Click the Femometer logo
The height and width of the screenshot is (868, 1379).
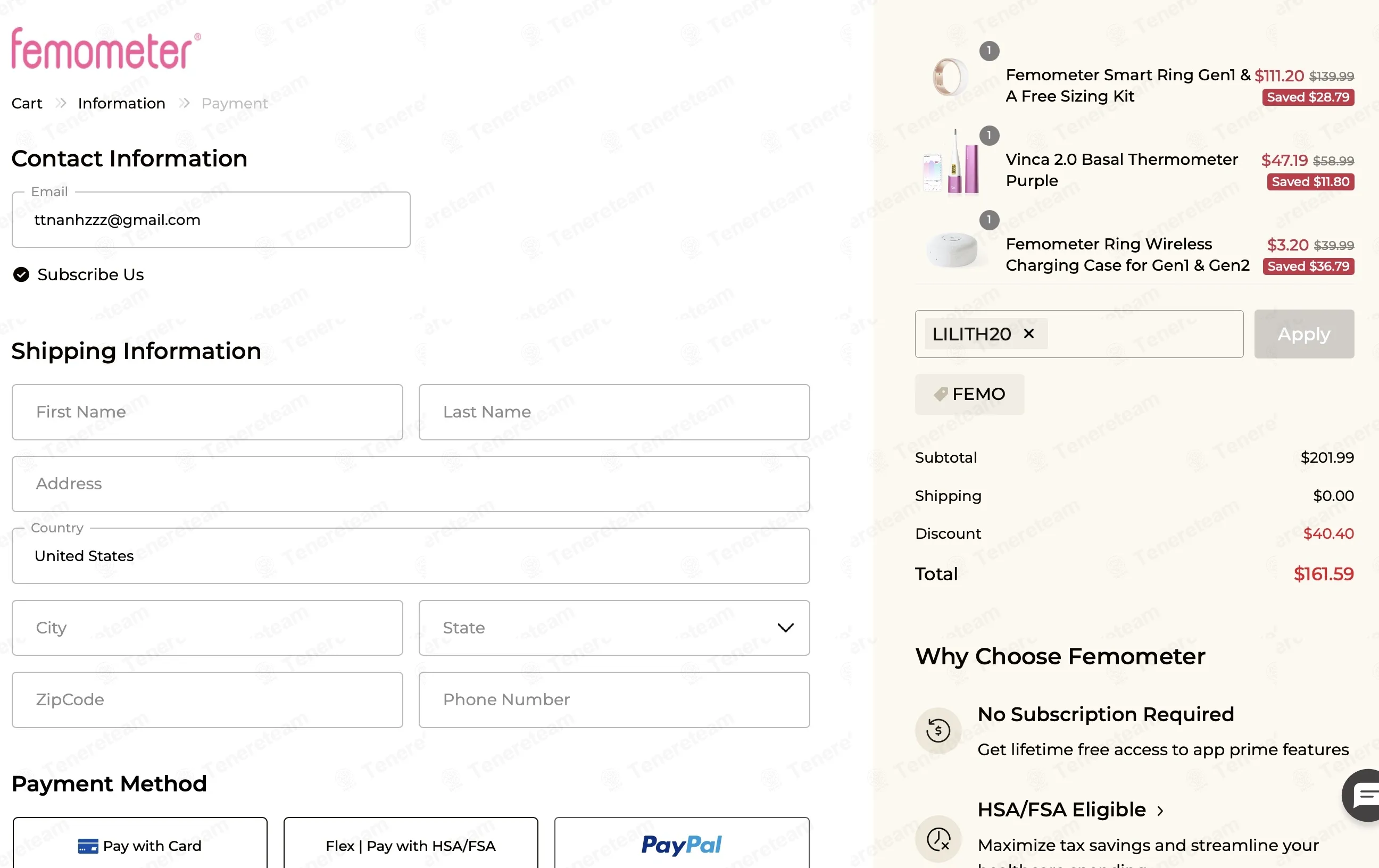[106, 49]
